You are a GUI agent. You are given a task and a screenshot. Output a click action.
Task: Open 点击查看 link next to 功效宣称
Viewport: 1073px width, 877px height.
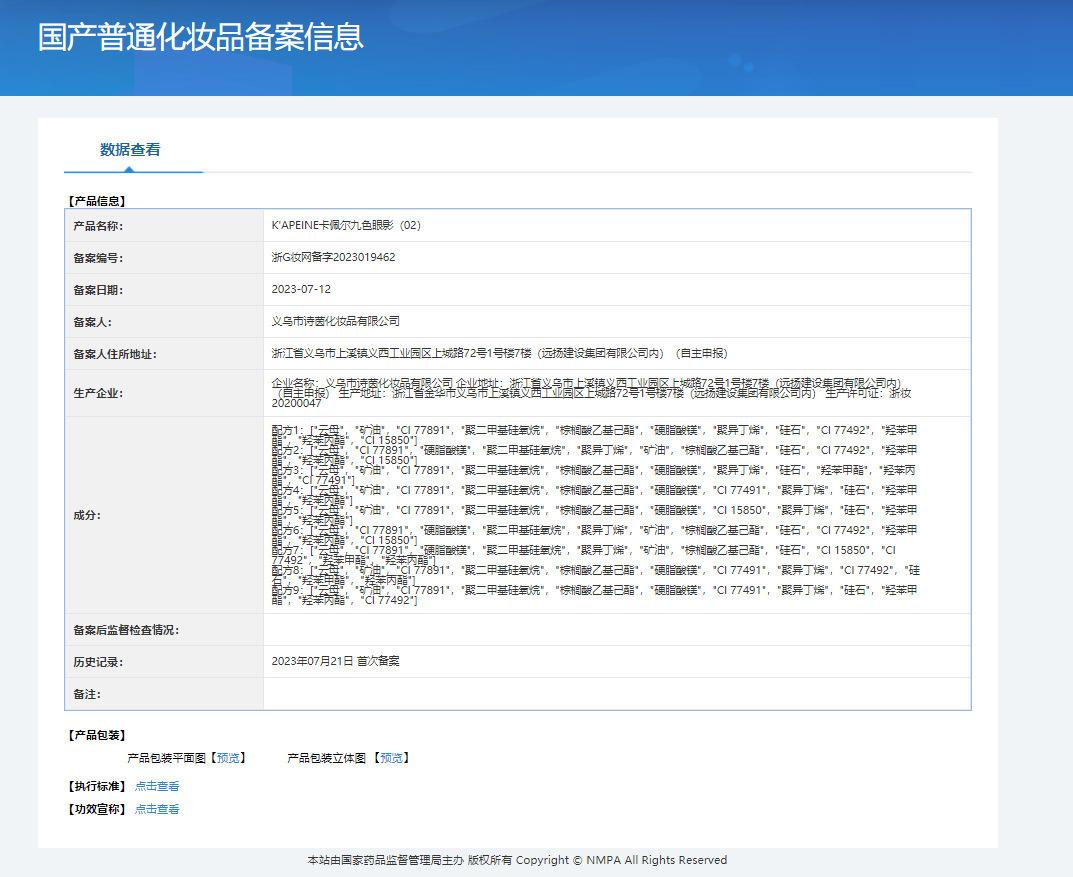pyautogui.click(x=157, y=810)
